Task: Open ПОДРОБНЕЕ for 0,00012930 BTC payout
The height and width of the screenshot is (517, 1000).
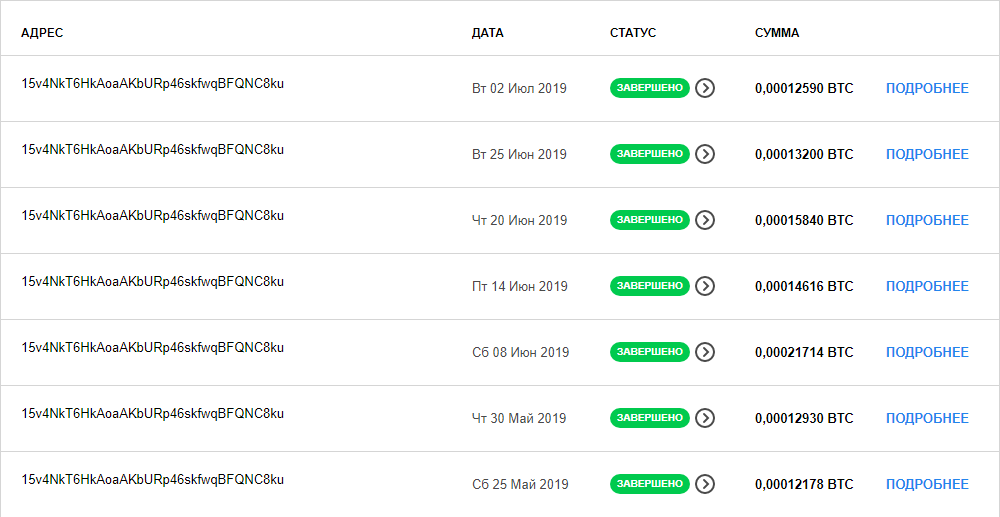Action: [927, 418]
